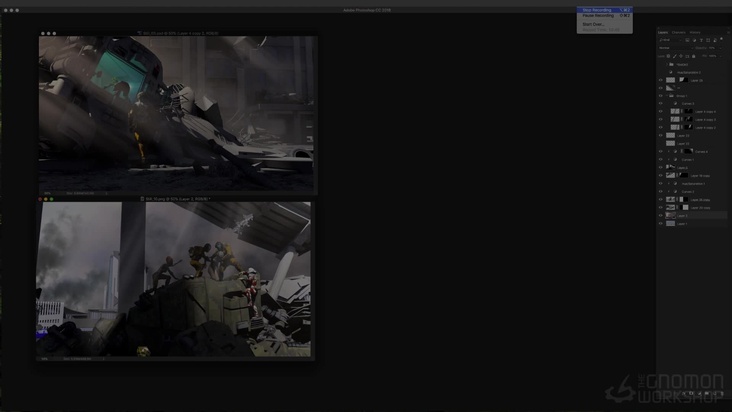
Task: Open the Layers panel options menu icon
Action: tap(728, 33)
